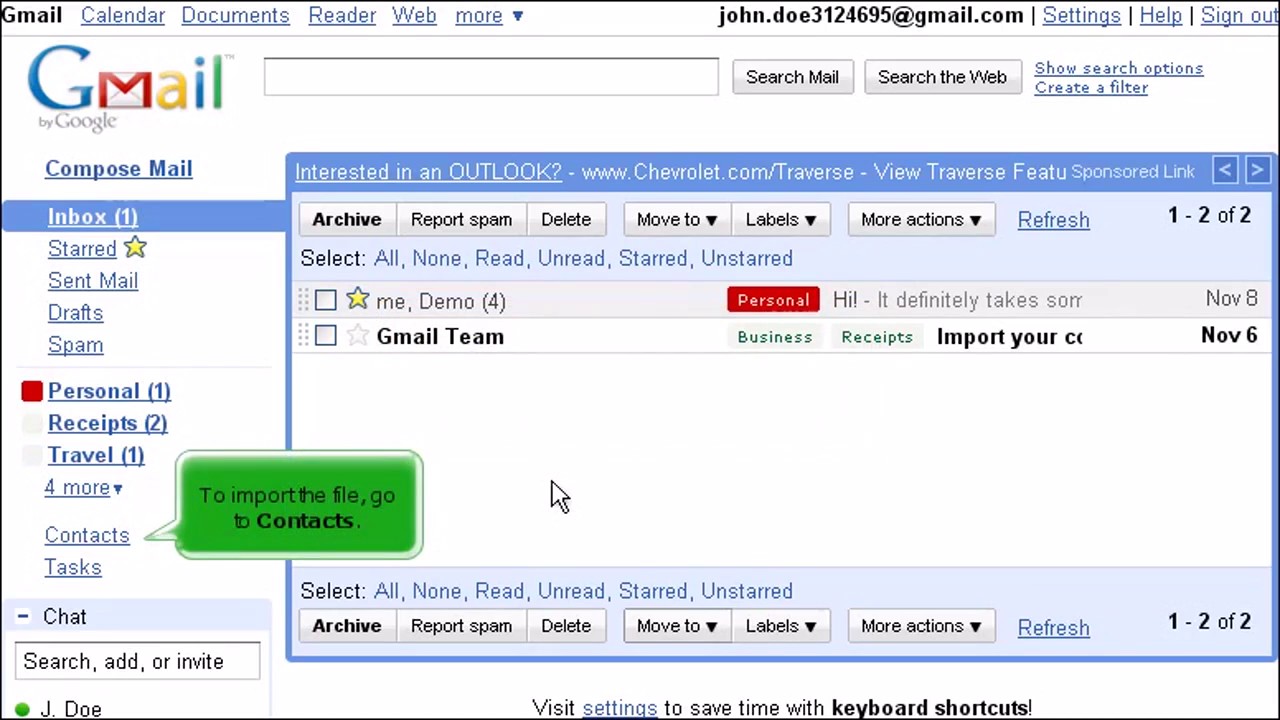Open Reader from top navigation
The image size is (1280, 720).
[342, 15]
